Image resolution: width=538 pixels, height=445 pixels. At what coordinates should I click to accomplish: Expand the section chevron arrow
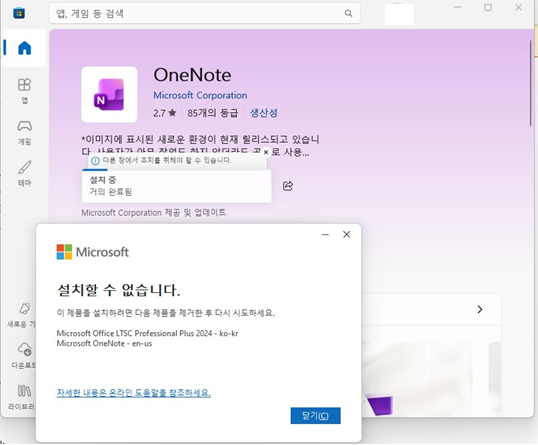[x=480, y=309]
